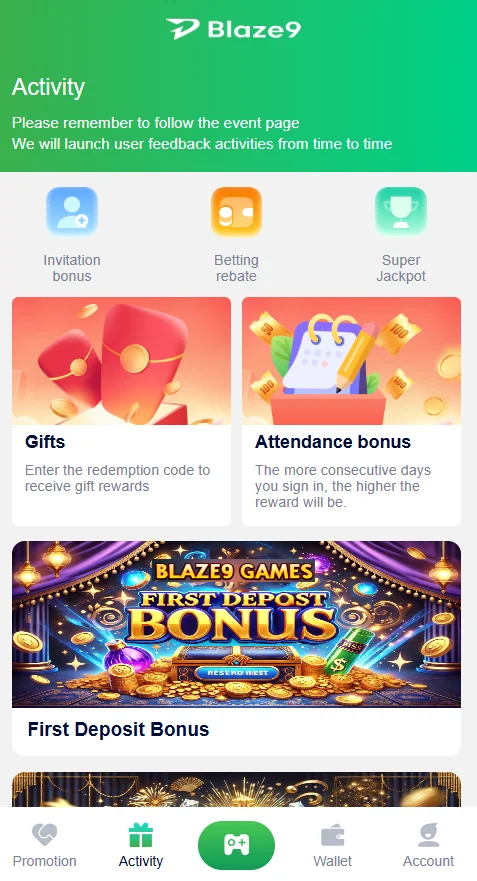Click the Gifts card title

(45, 442)
